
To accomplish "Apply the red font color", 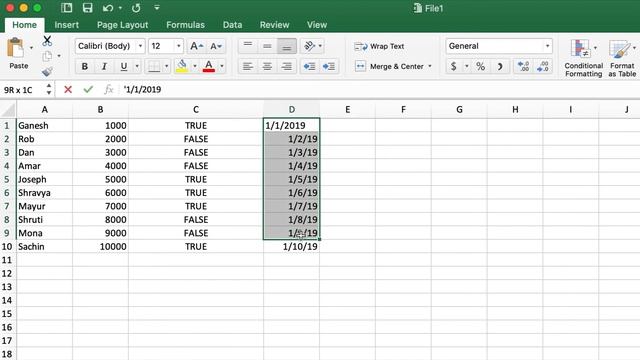I will 209,66.
